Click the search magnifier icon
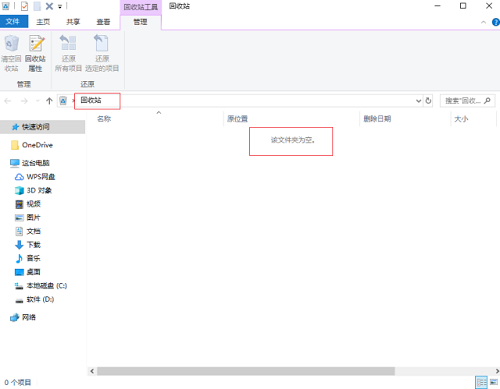500x389 pixels. (487, 100)
